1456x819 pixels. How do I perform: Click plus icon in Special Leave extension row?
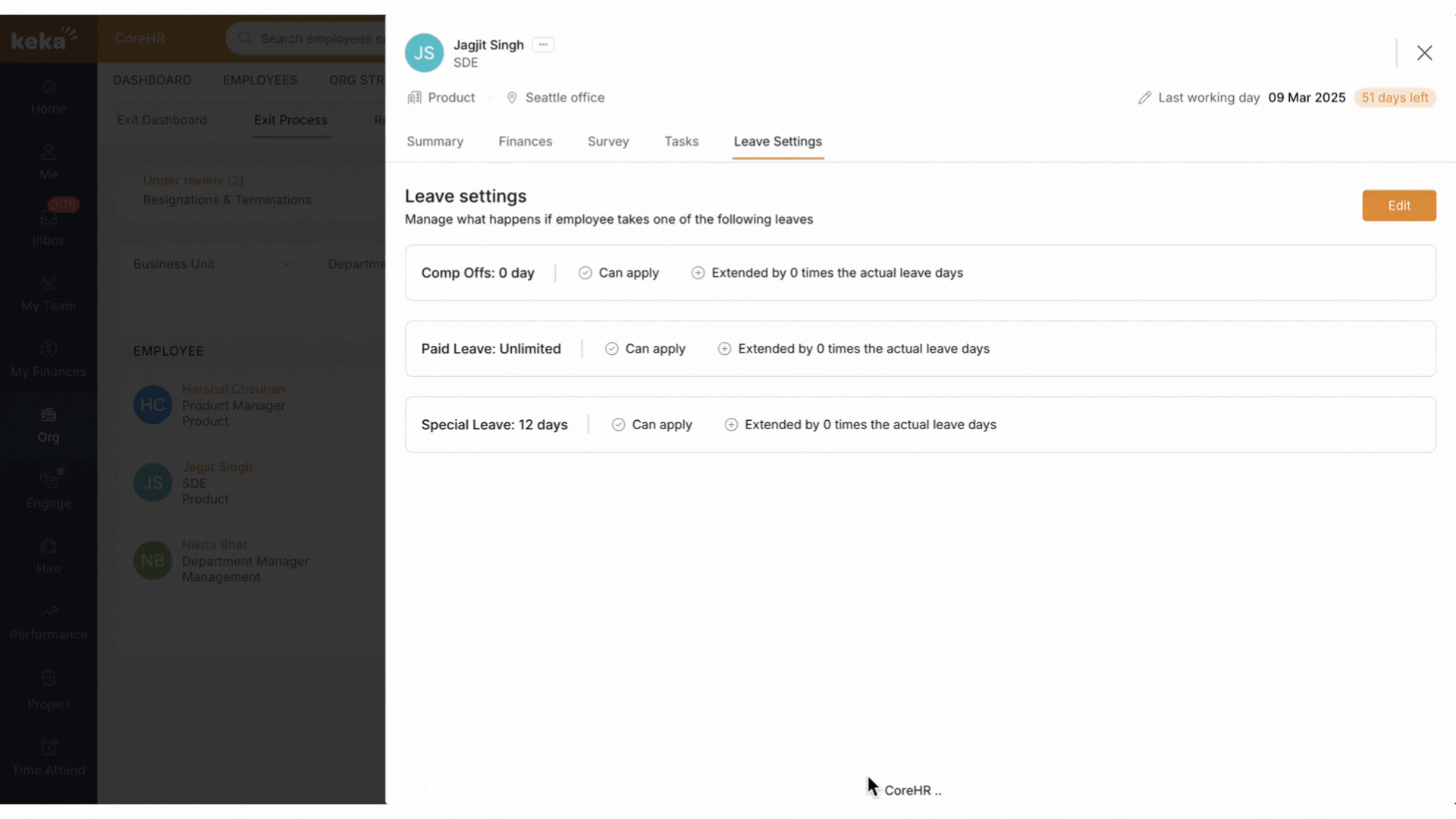click(731, 425)
